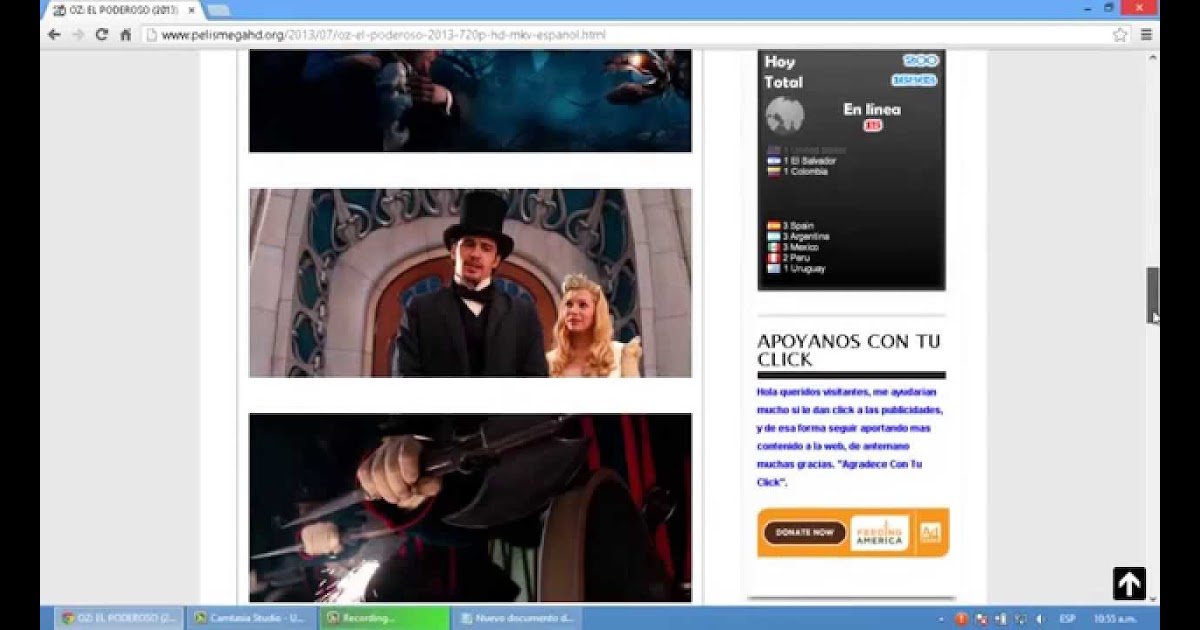Click the page vertical scrollbar thumb
1200x630 pixels.
[x=1152, y=295]
